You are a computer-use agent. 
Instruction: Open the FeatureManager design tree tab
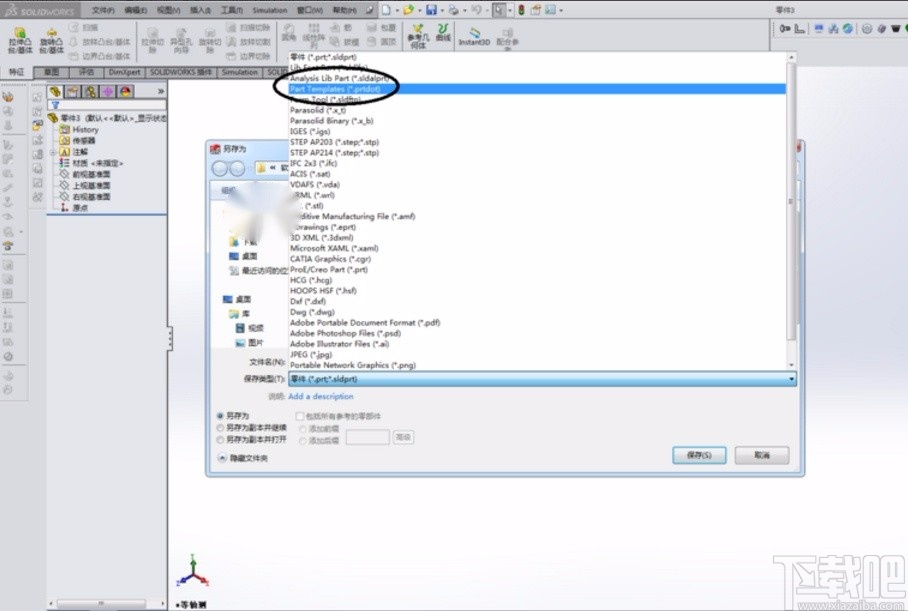55,92
